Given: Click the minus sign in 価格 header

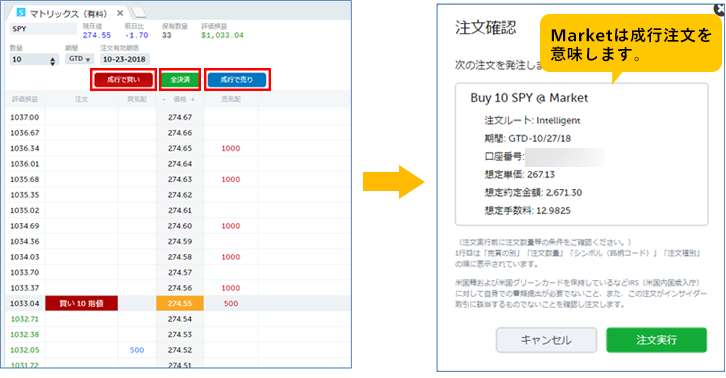Looking at the screenshot, I should 164,100.
